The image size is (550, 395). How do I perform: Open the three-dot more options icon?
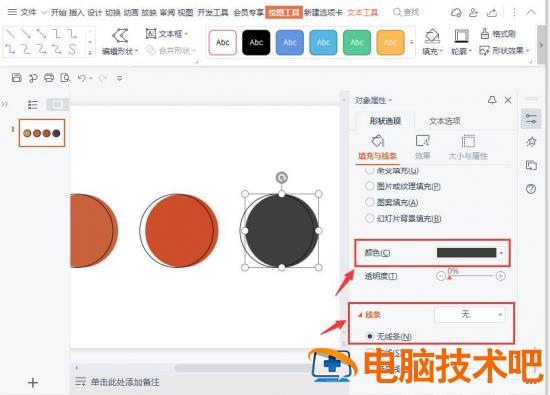[514, 13]
